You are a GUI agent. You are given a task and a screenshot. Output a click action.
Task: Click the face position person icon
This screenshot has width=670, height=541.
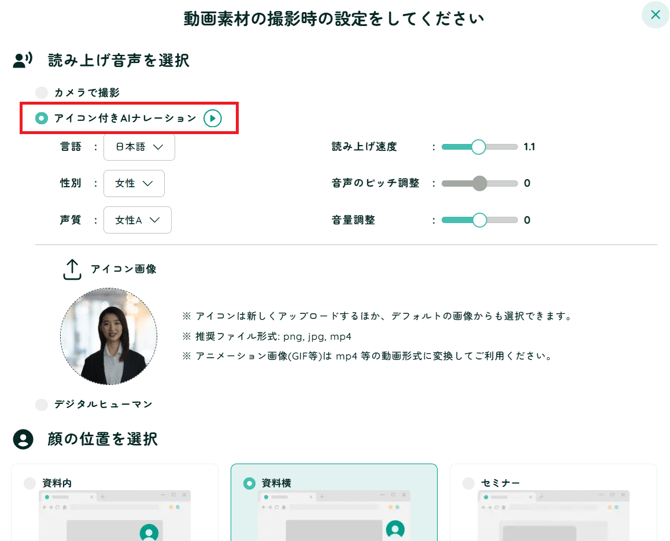23,439
